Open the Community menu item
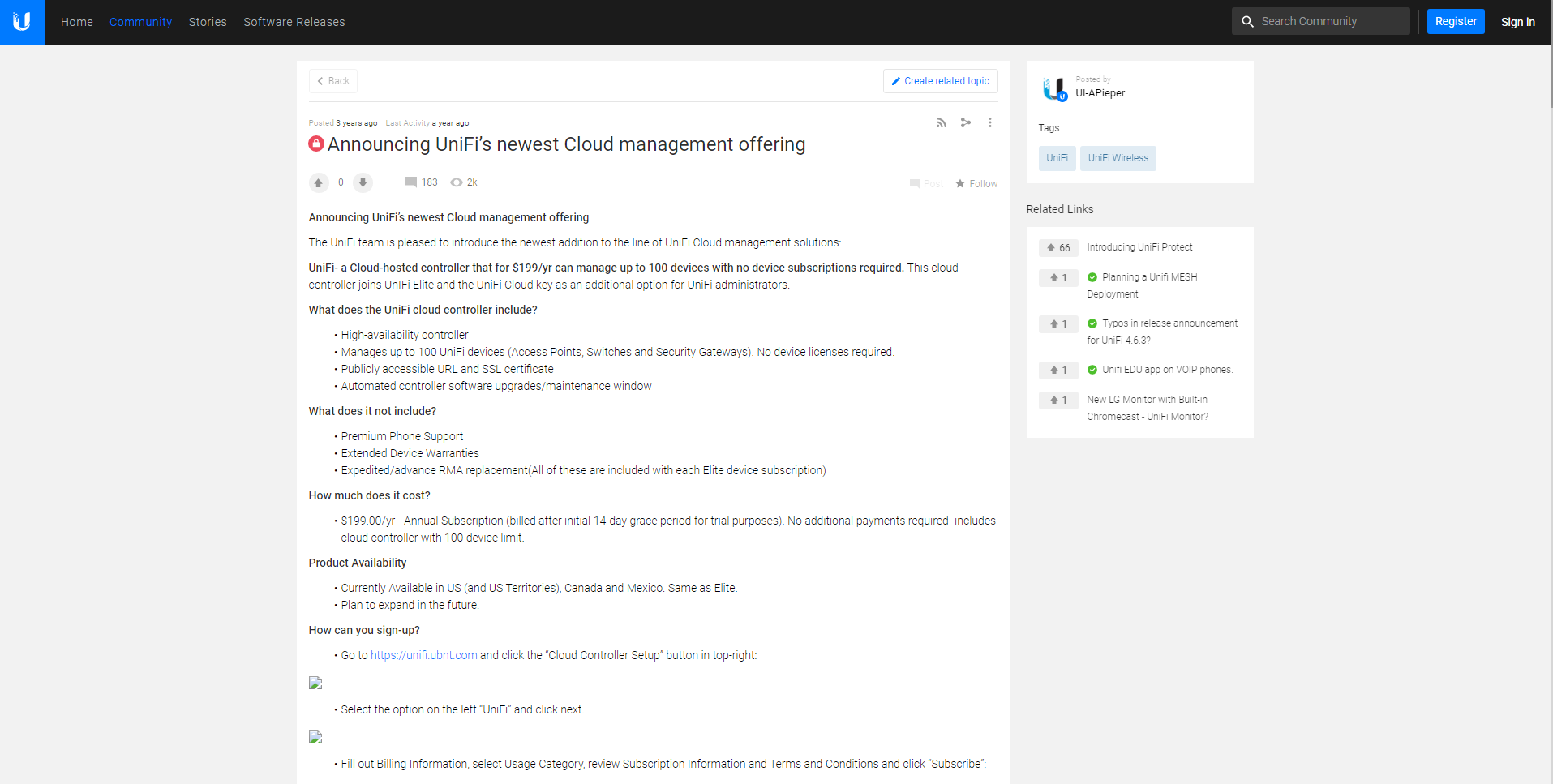This screenshot has height=784, width=1553. tap(141, 22)
